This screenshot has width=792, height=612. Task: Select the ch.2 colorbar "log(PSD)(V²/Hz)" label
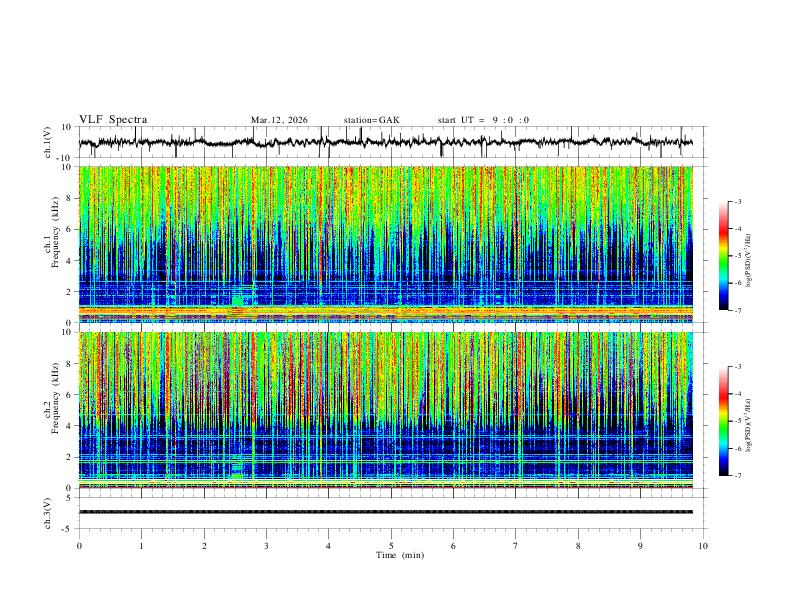[x=748, y=426]
